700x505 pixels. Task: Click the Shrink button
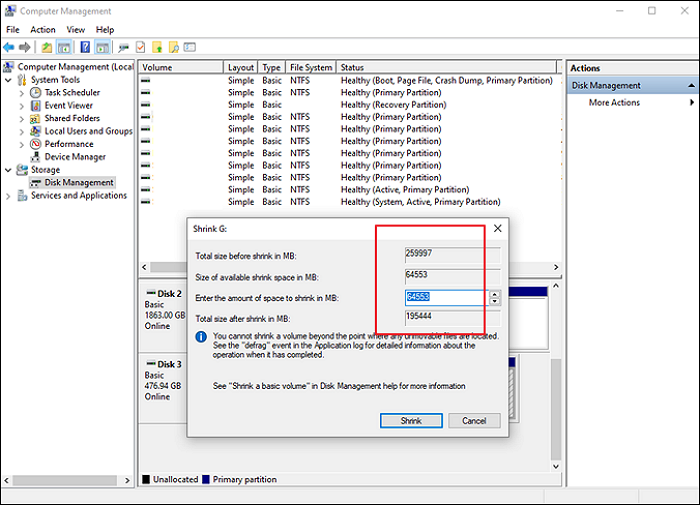[x=411, y=421]
